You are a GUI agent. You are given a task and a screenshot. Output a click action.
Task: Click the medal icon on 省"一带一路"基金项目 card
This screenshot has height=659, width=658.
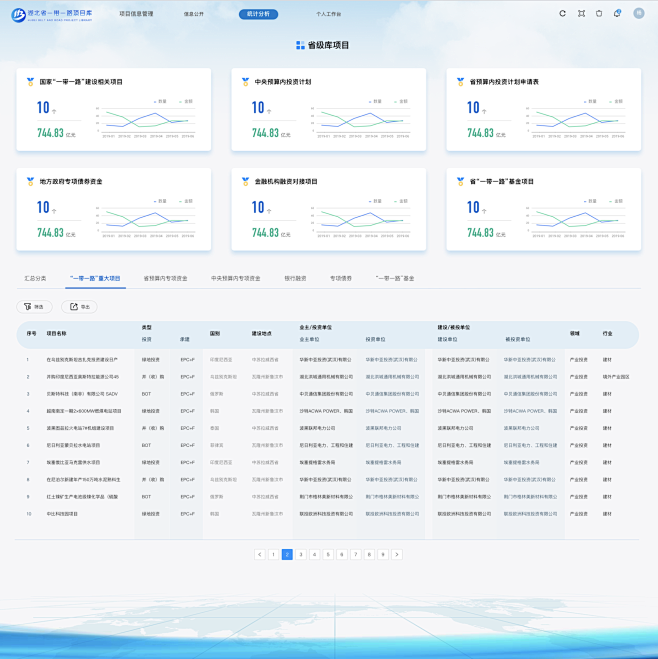click(461, 182)
